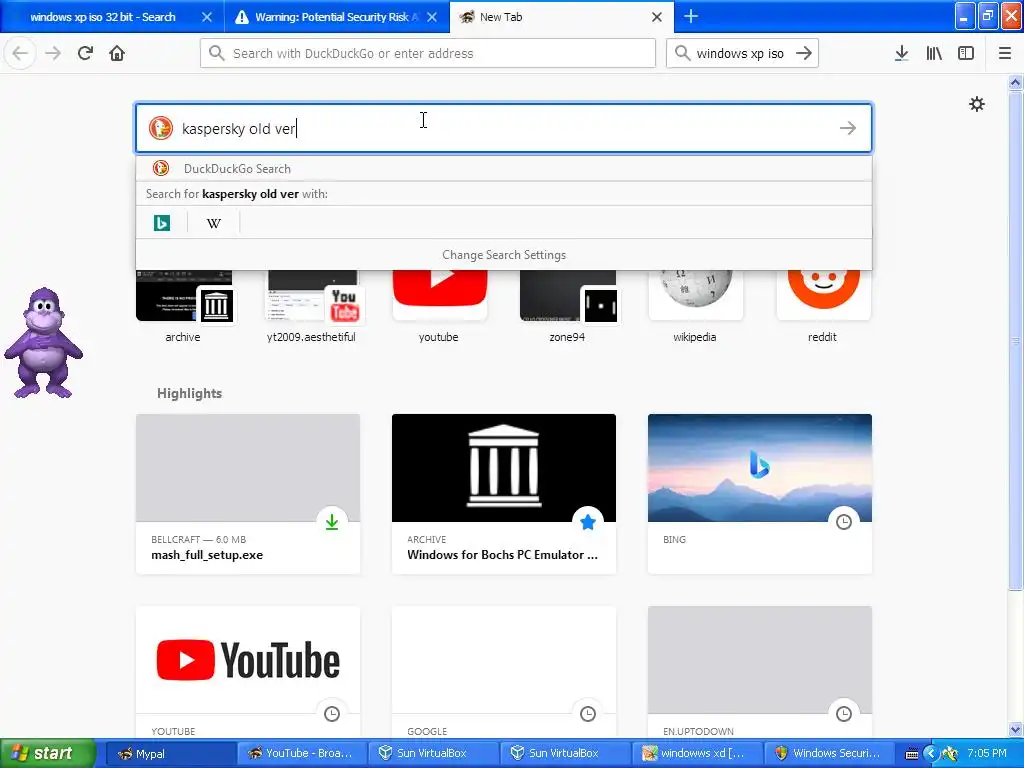Screen dimensions: 1024x768
Task: Open the archive top site tile
Action: tap(183, 307)
